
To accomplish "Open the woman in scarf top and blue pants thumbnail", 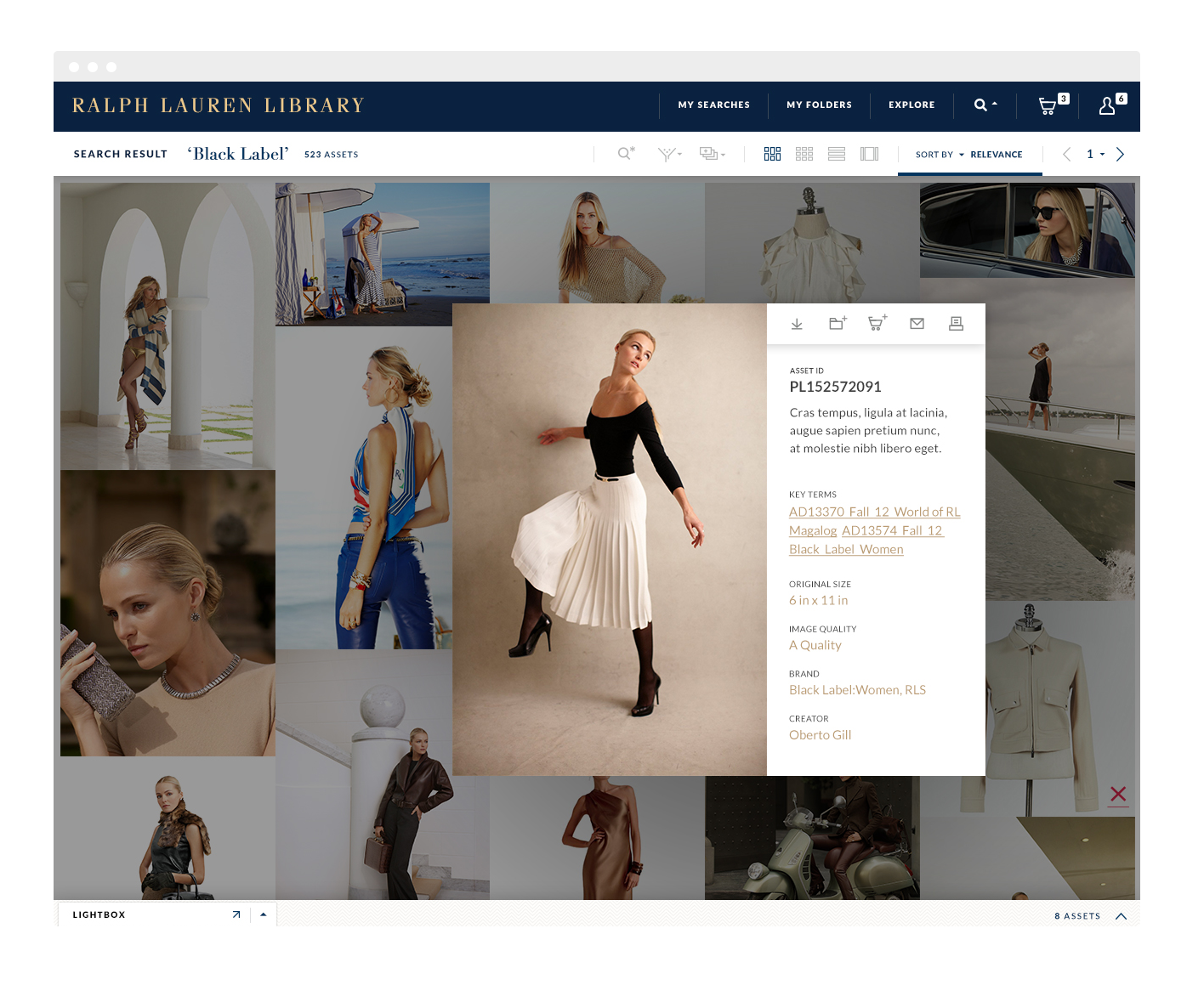I will click(x=364, y=488).
